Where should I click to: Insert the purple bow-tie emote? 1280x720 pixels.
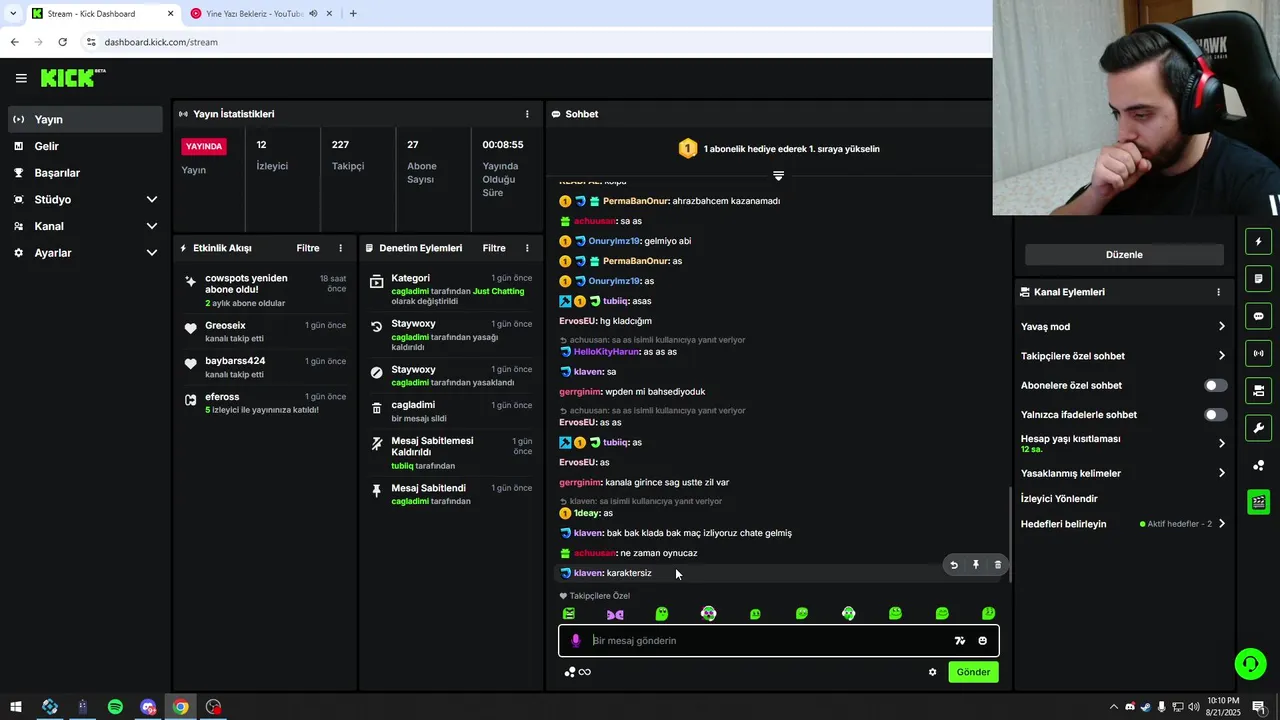(x=615, y=614)
